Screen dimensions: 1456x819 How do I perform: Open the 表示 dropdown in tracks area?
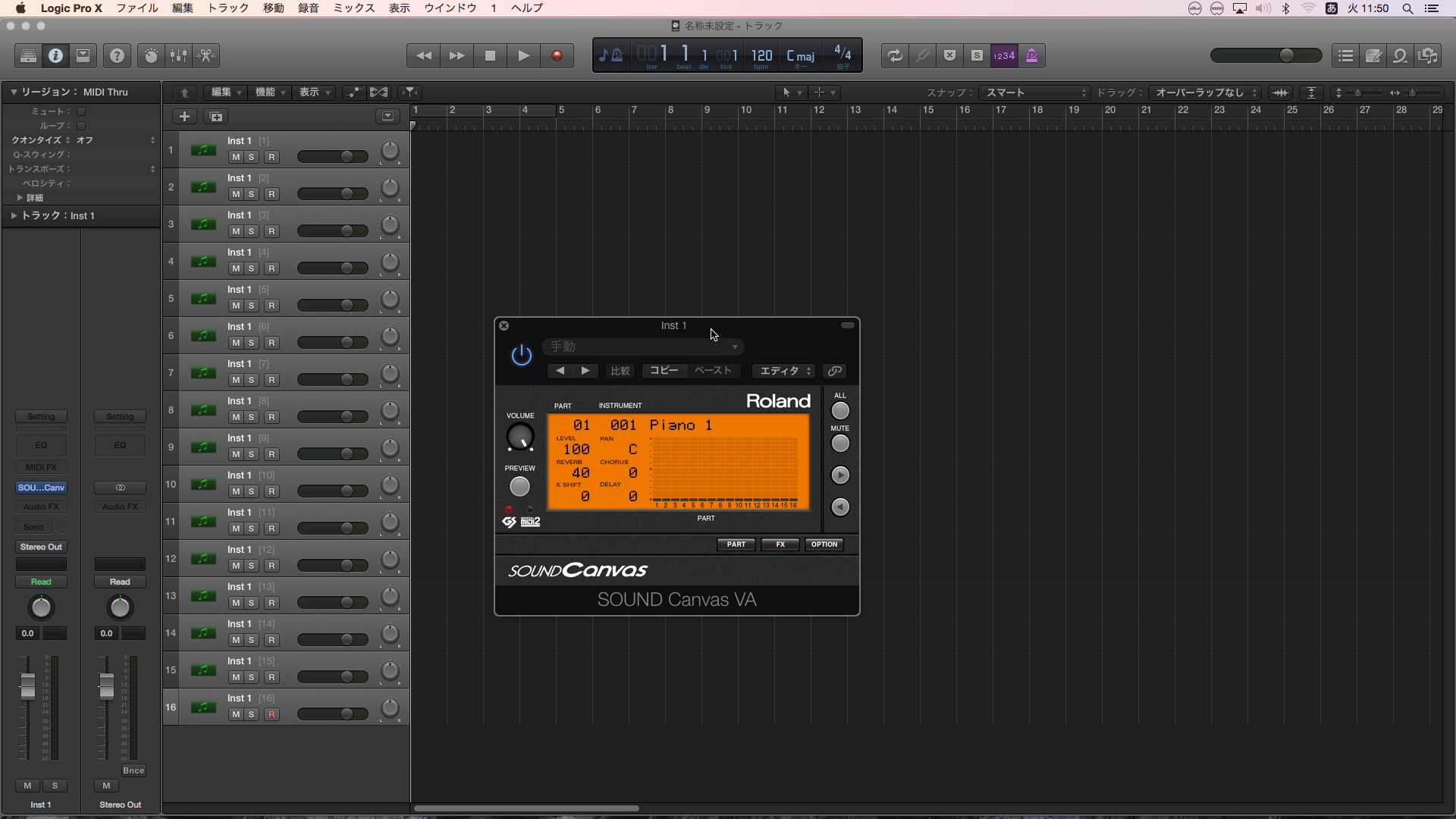coord(314,92)
